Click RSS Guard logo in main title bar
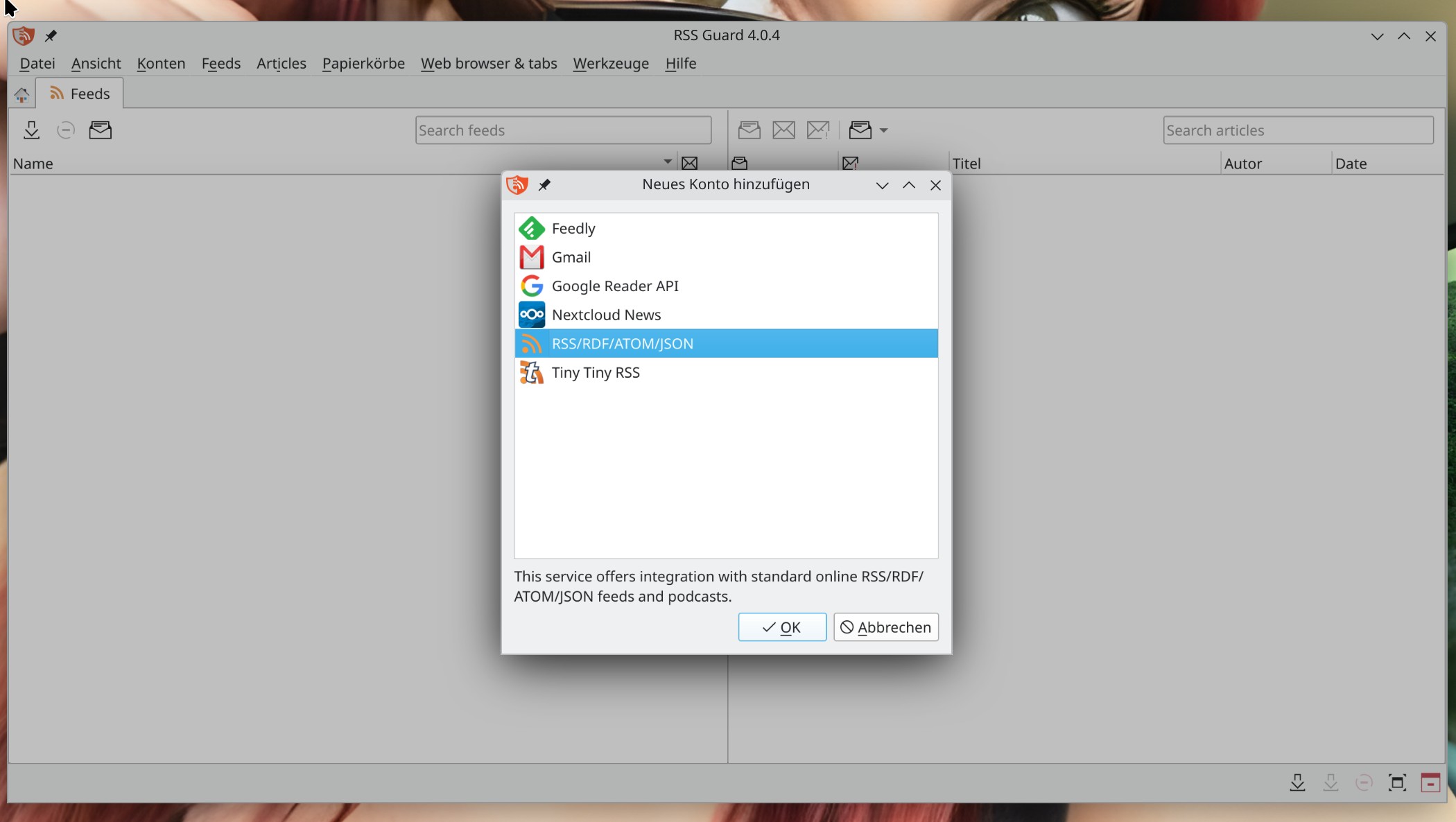The height and width of the screenshot is (822, 1456). [x=24, y=35]
